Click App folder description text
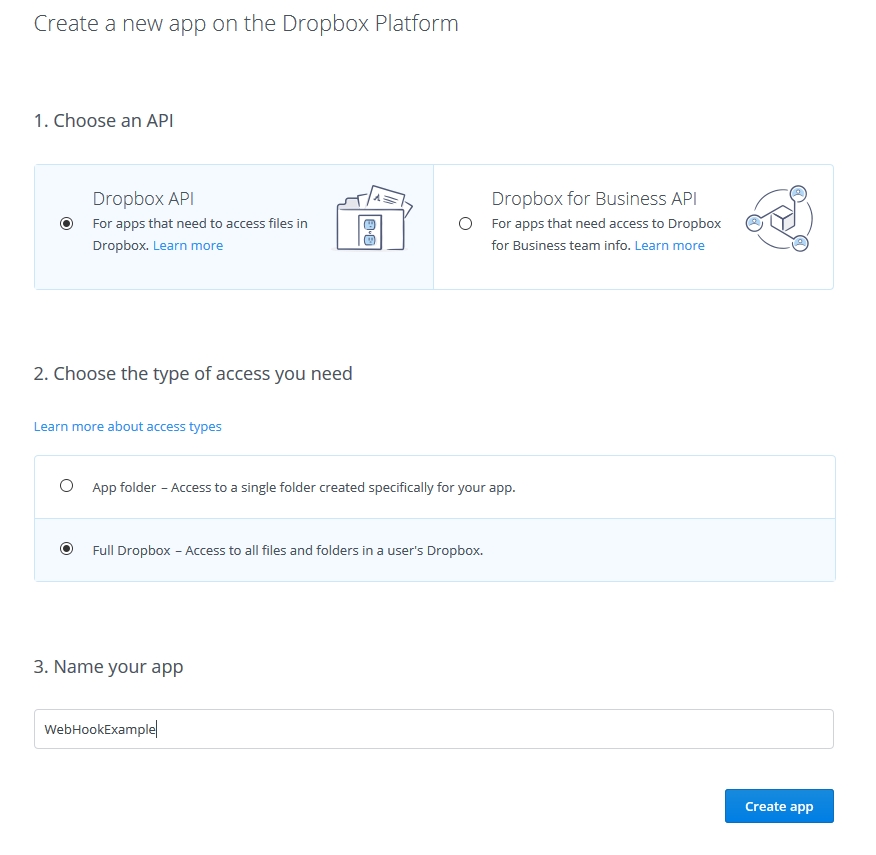 click(304, 488)
